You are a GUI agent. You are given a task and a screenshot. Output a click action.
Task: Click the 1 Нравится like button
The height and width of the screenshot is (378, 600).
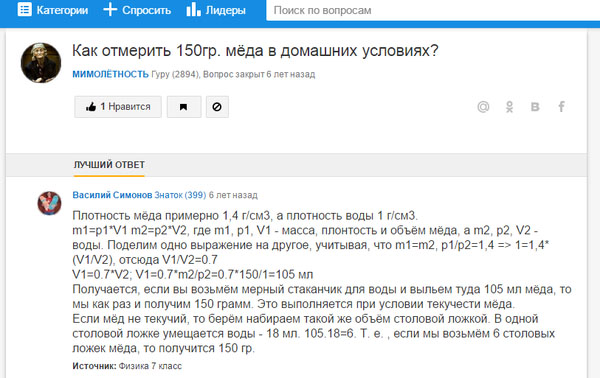(118, 107)
